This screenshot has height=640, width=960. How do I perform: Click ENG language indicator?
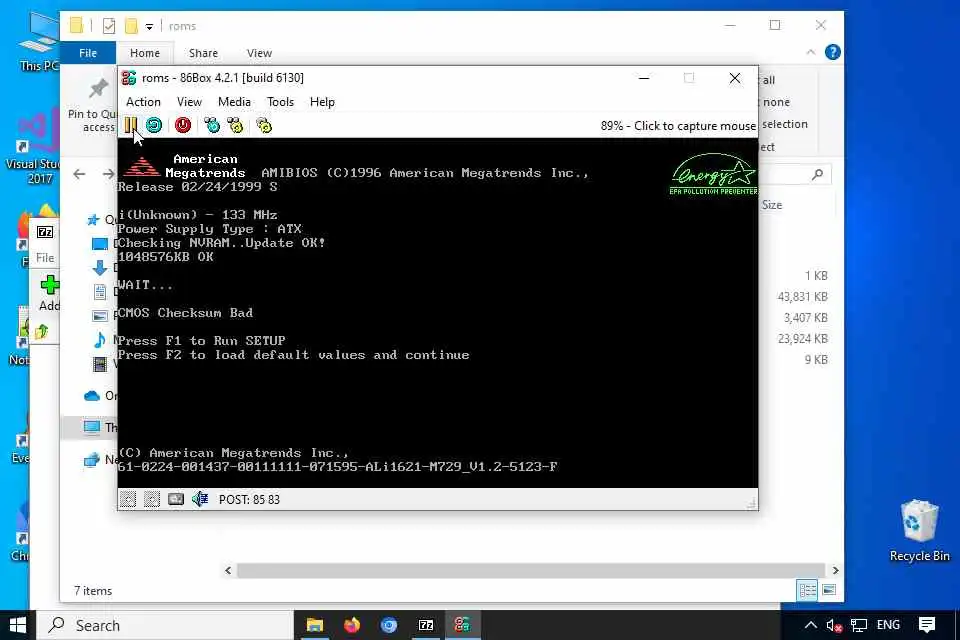(x=888, y=625)
